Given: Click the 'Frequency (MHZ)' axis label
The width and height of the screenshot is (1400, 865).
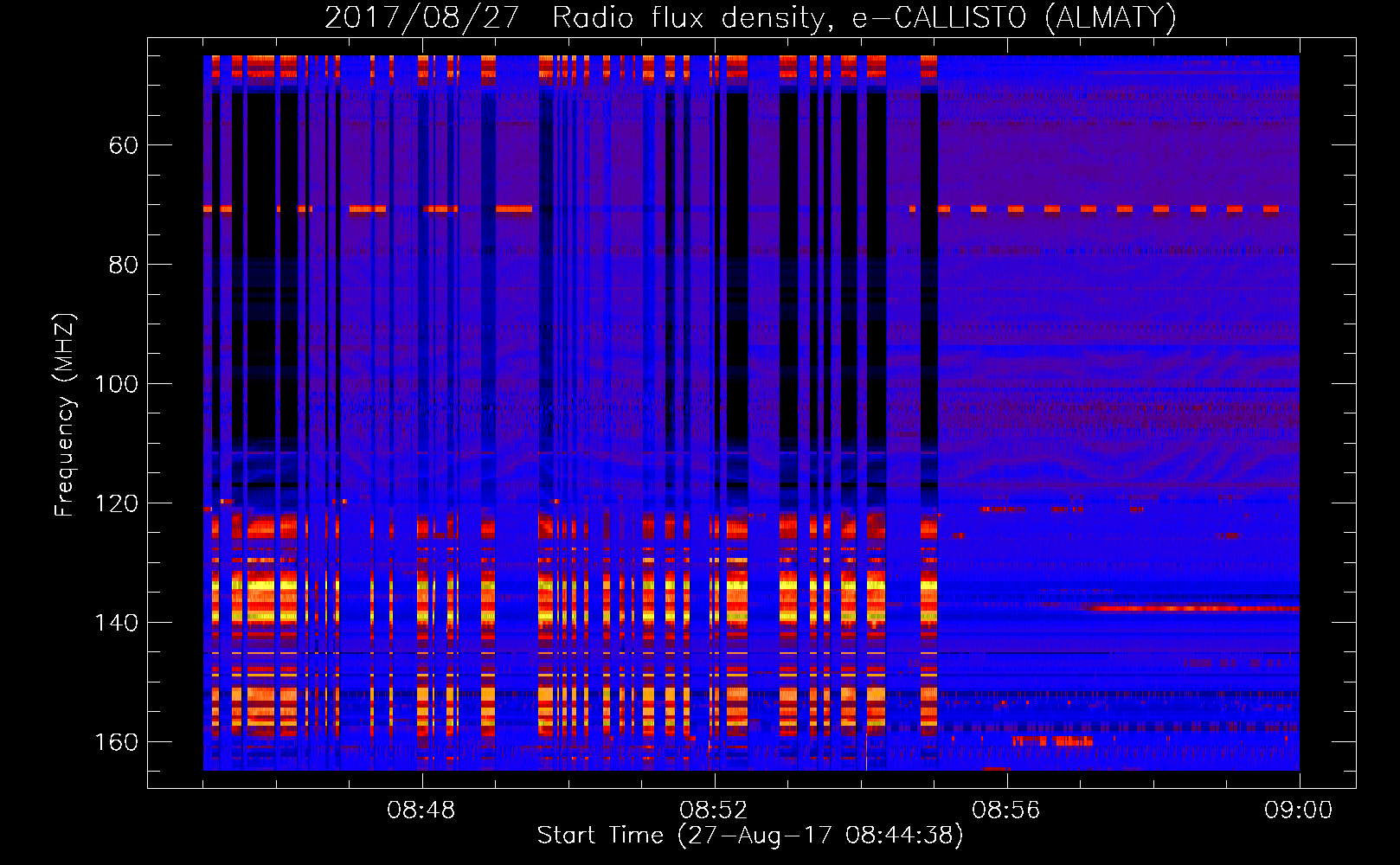Looking at the screenshot, I should tap(65, 415).
